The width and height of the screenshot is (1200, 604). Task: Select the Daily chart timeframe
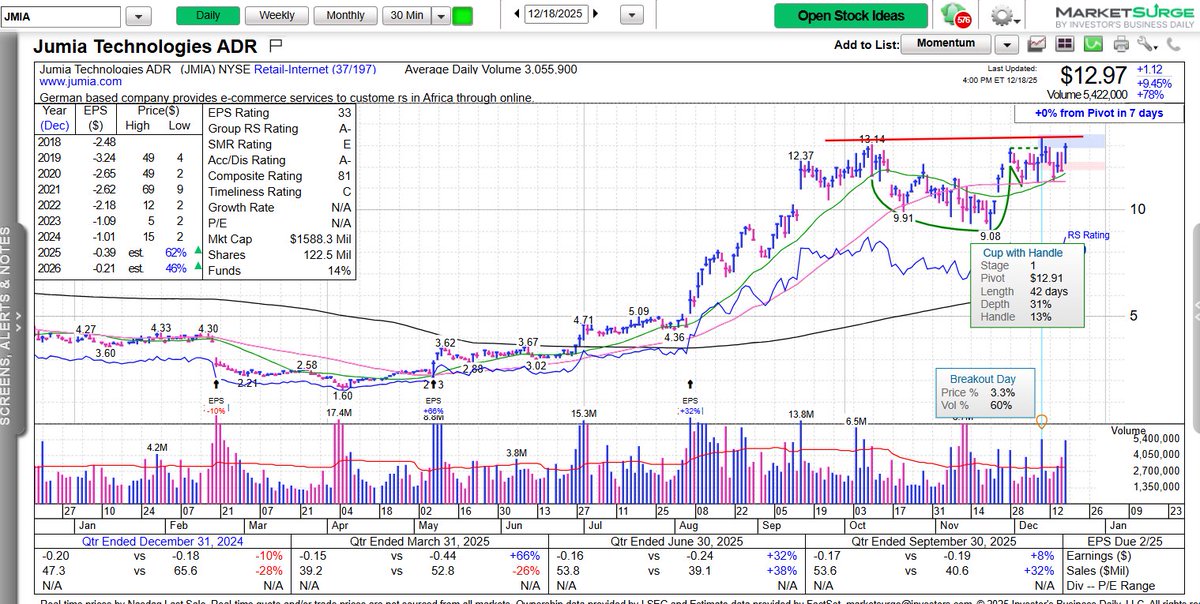(208, 16)
